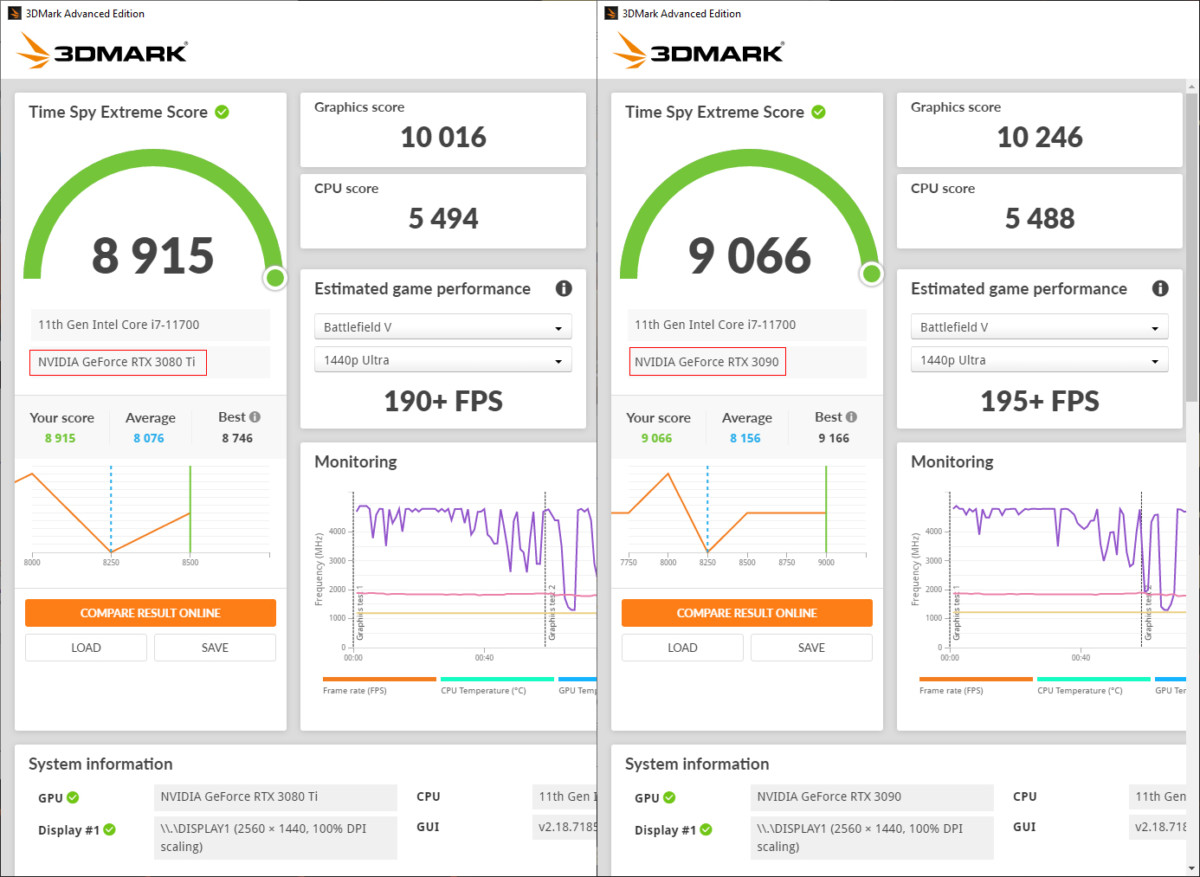
Task: Click the dashed blue average line in the right score chart
Action: [x=707, y=508]
